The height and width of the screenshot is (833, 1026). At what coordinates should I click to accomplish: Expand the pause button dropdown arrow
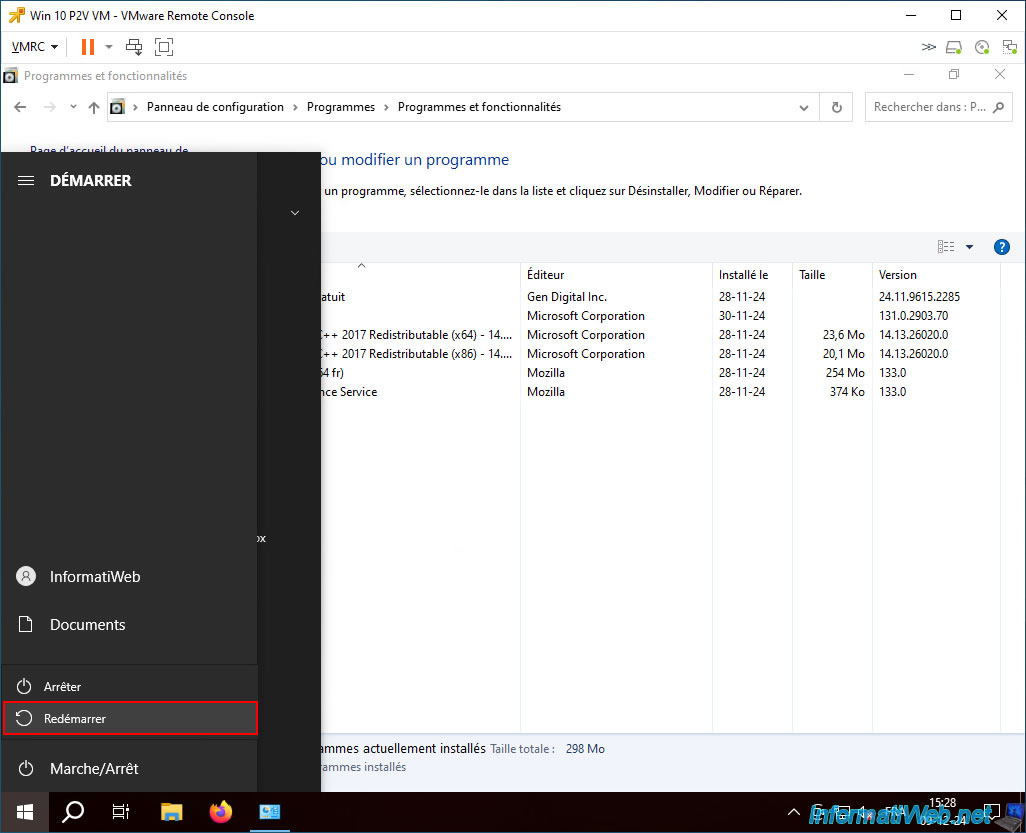tap(109, 46)
